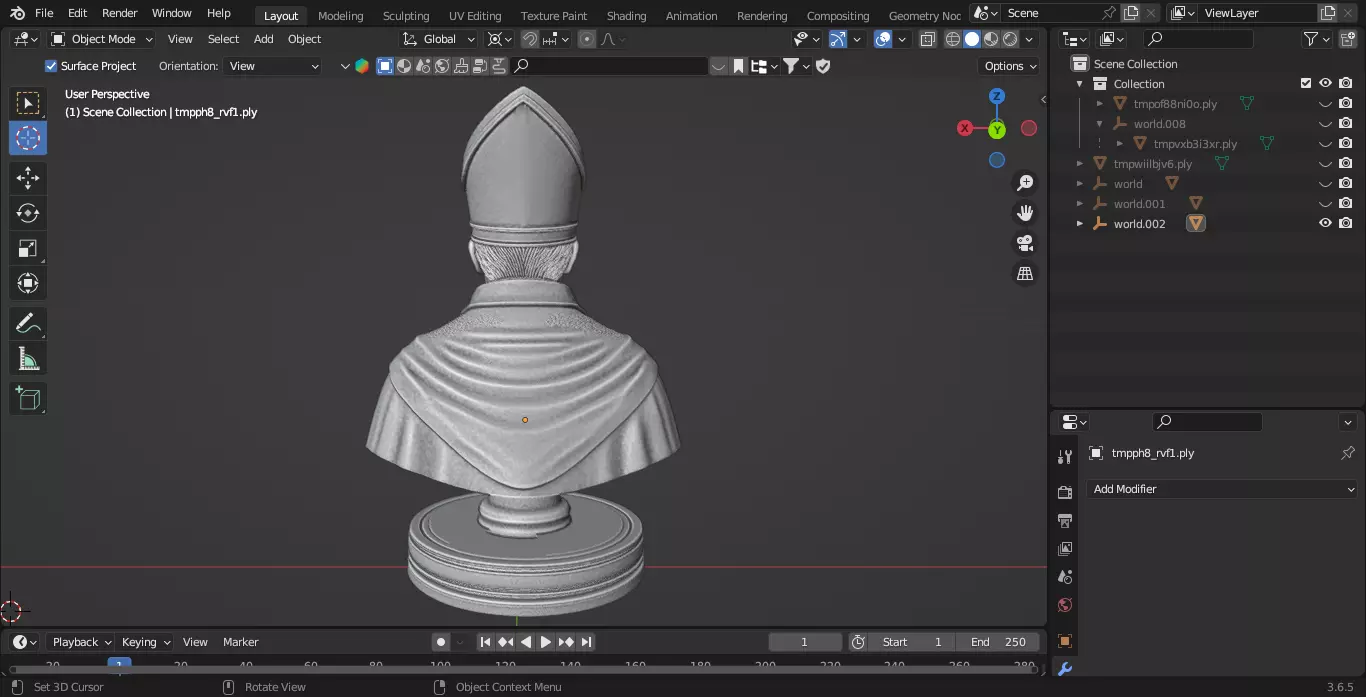Viewport: 1366px width, 697px height.
Task: Open the Tool properties tab
Action: click(x=1065, y=457)
